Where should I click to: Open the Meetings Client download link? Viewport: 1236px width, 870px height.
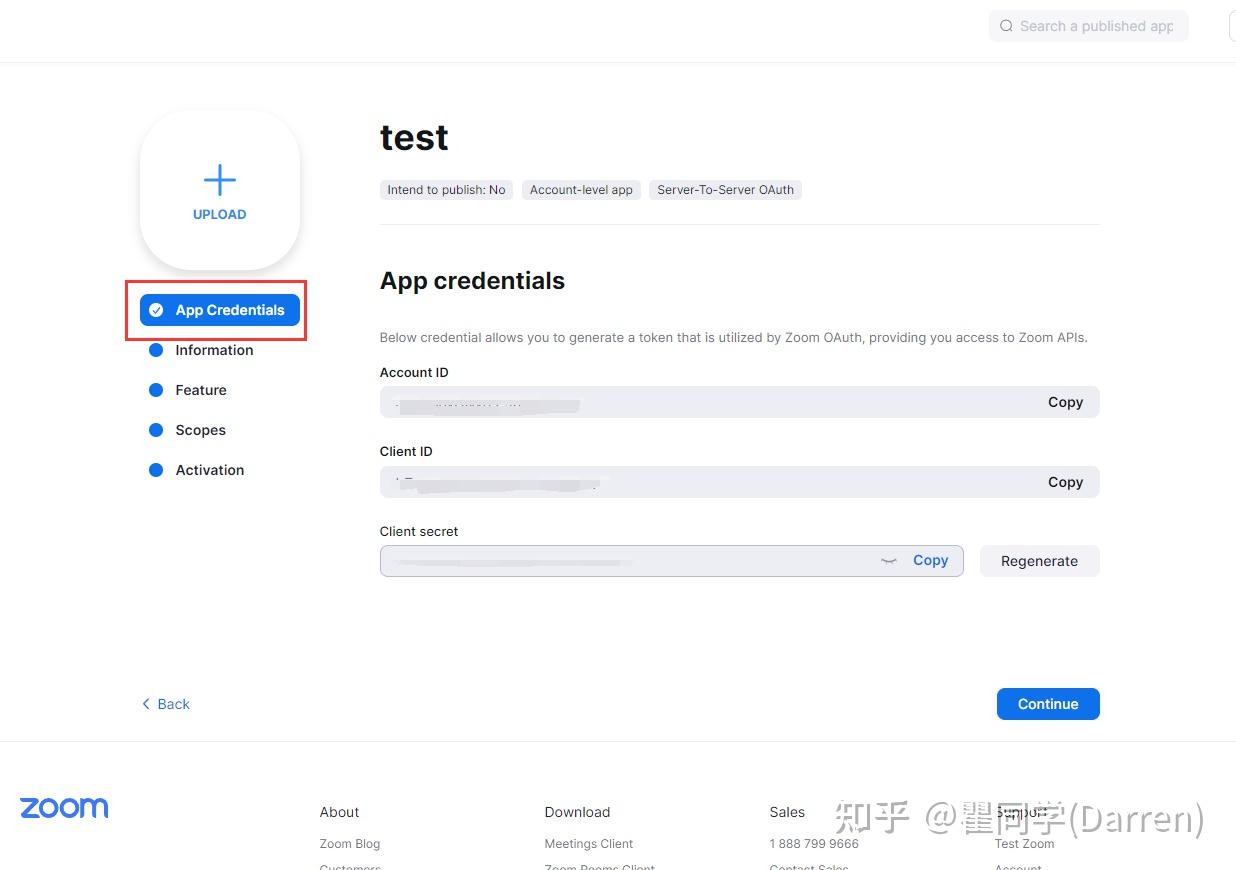588,843
